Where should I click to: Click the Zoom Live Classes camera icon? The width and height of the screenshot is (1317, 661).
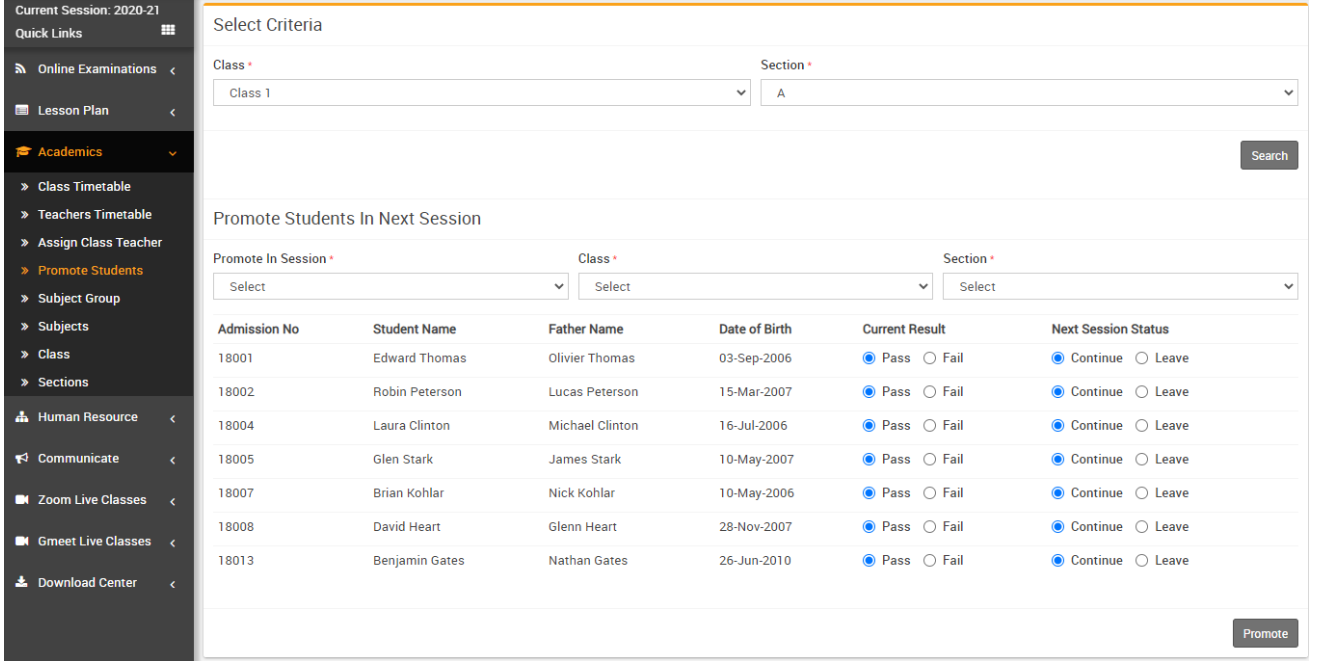click(22, 500)
